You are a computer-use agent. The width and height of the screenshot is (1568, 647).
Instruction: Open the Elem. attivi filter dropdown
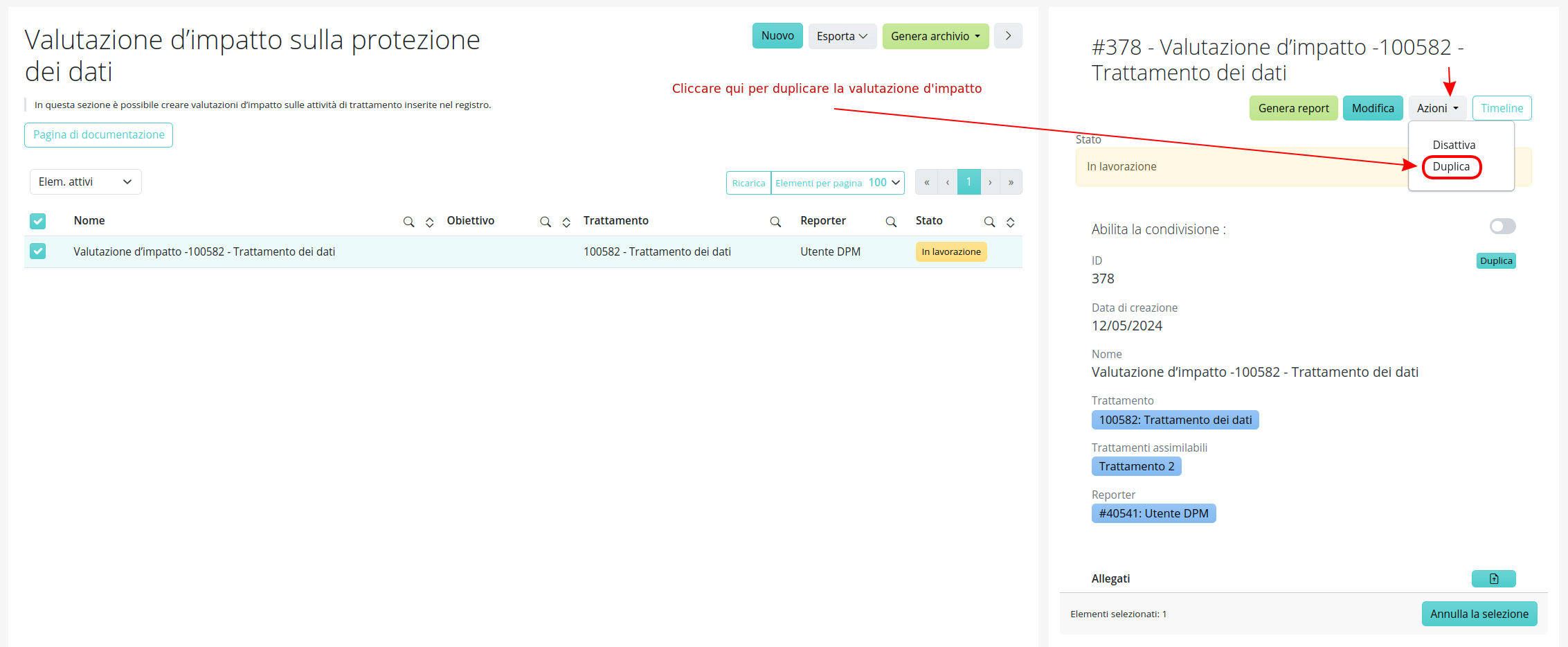click(x=86, y=181)
